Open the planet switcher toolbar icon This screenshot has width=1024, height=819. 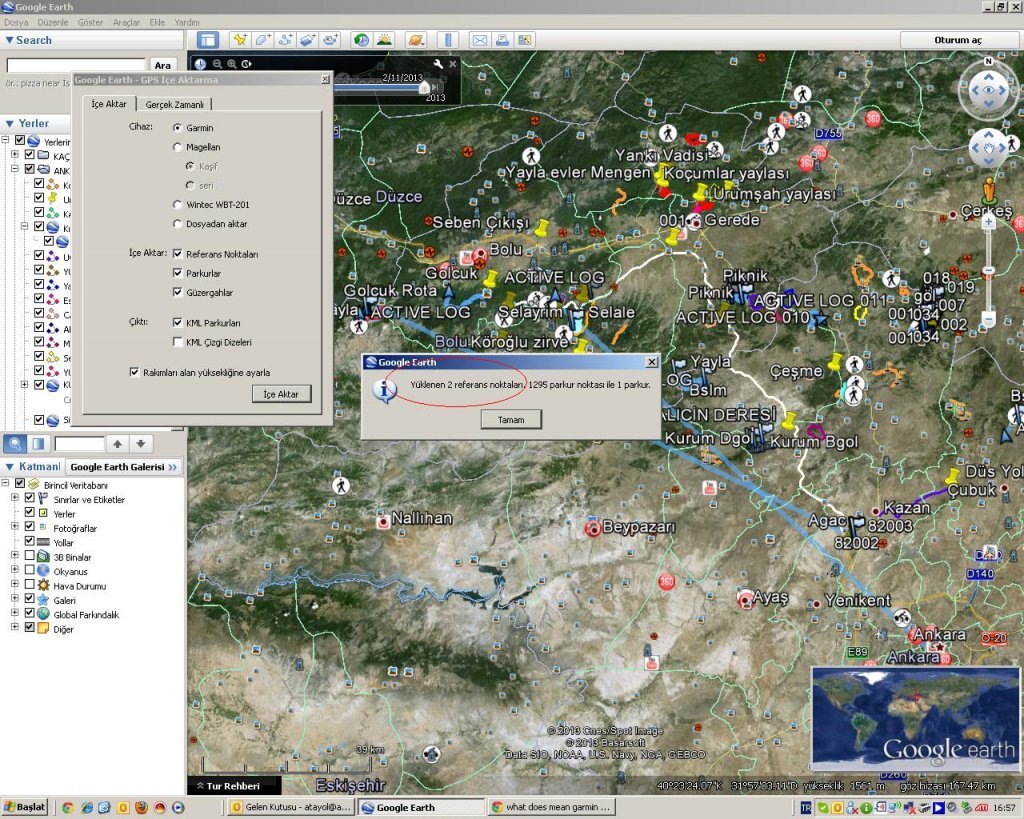point(415,40)
